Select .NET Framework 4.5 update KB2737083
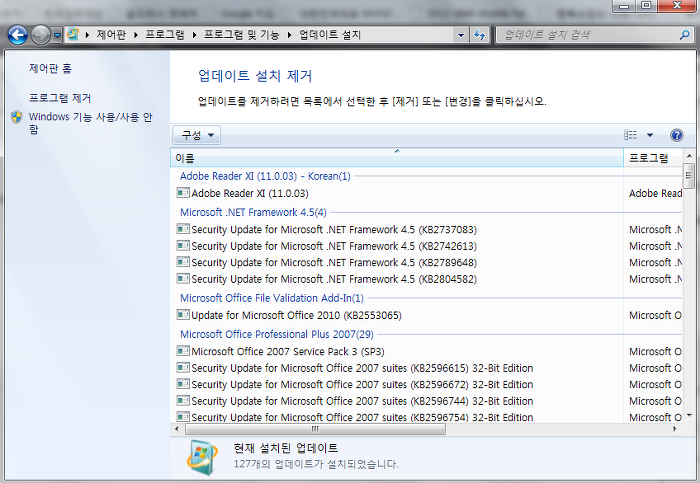 pyautogui.click(x=334, y=229)
